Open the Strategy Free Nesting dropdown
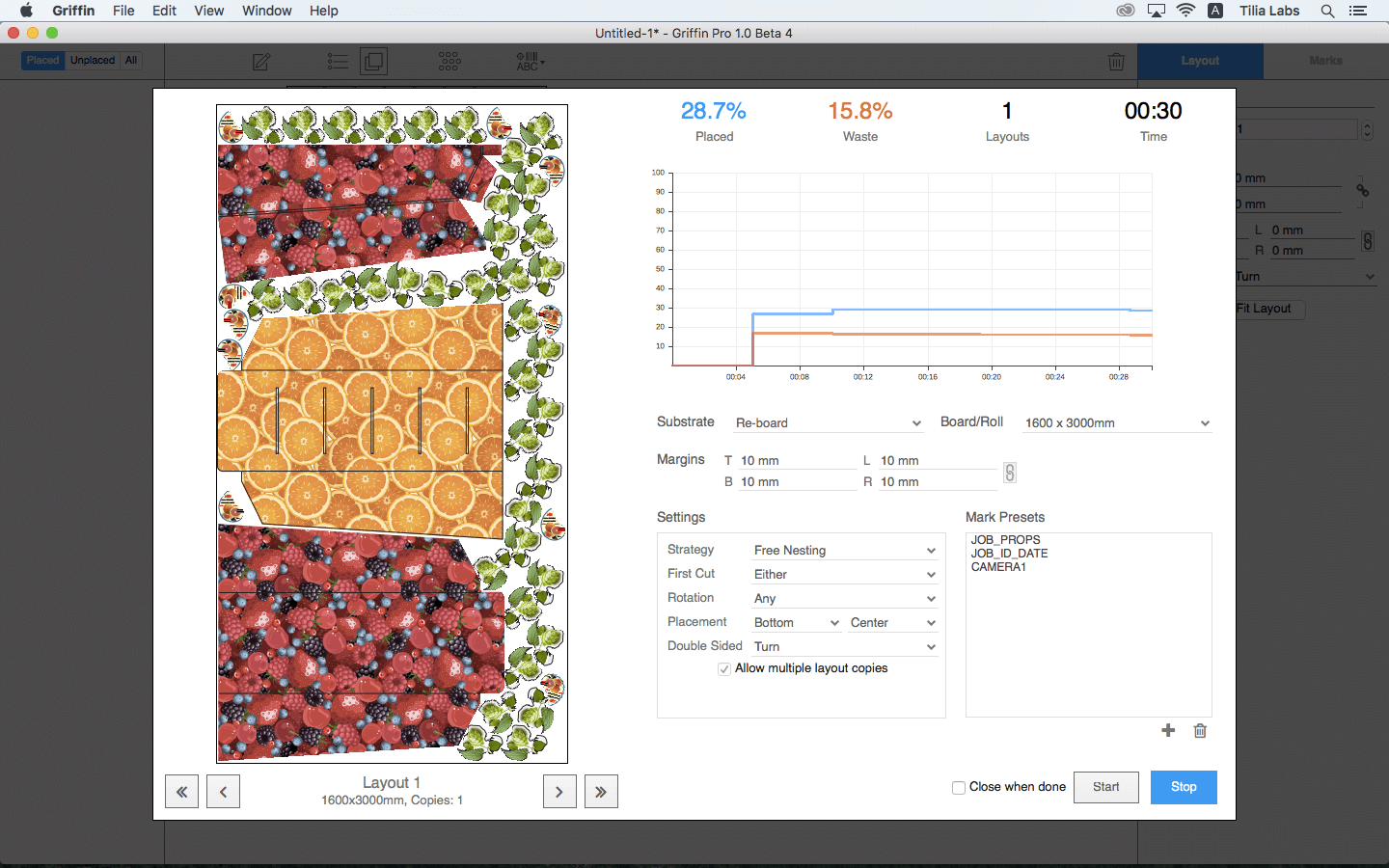The image size is (1389, 868). [844, 551]
